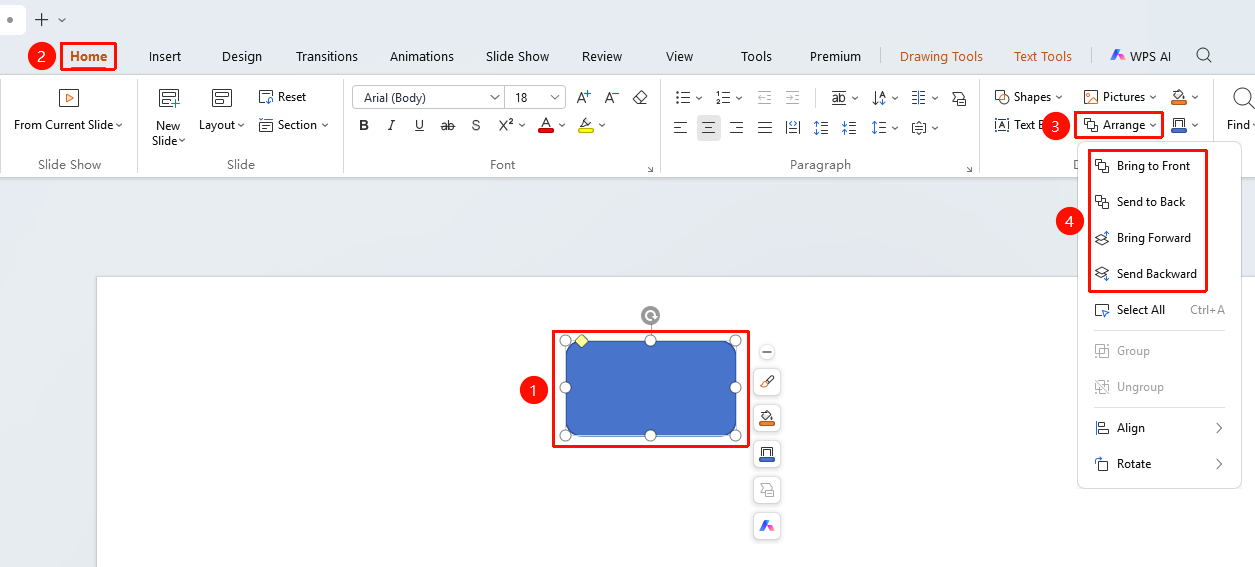Switch to the Home tab
1255x567 pixels.
click(88, 56)
